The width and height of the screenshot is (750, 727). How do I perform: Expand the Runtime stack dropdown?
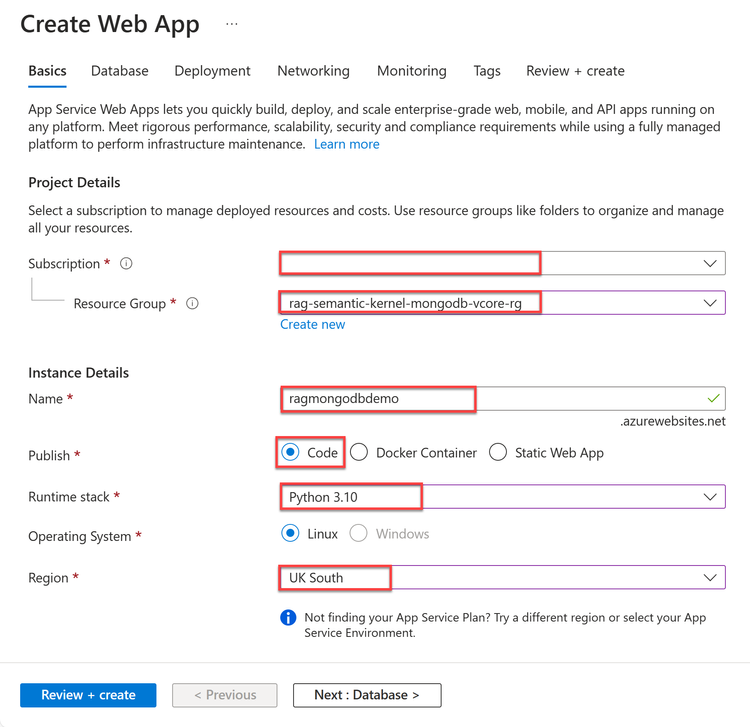coord(710,497)
